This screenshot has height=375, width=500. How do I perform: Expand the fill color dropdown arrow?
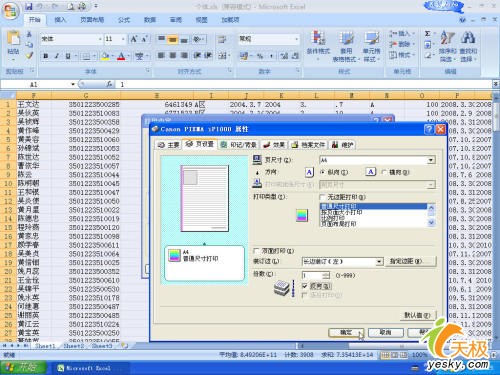coord(112,56)
